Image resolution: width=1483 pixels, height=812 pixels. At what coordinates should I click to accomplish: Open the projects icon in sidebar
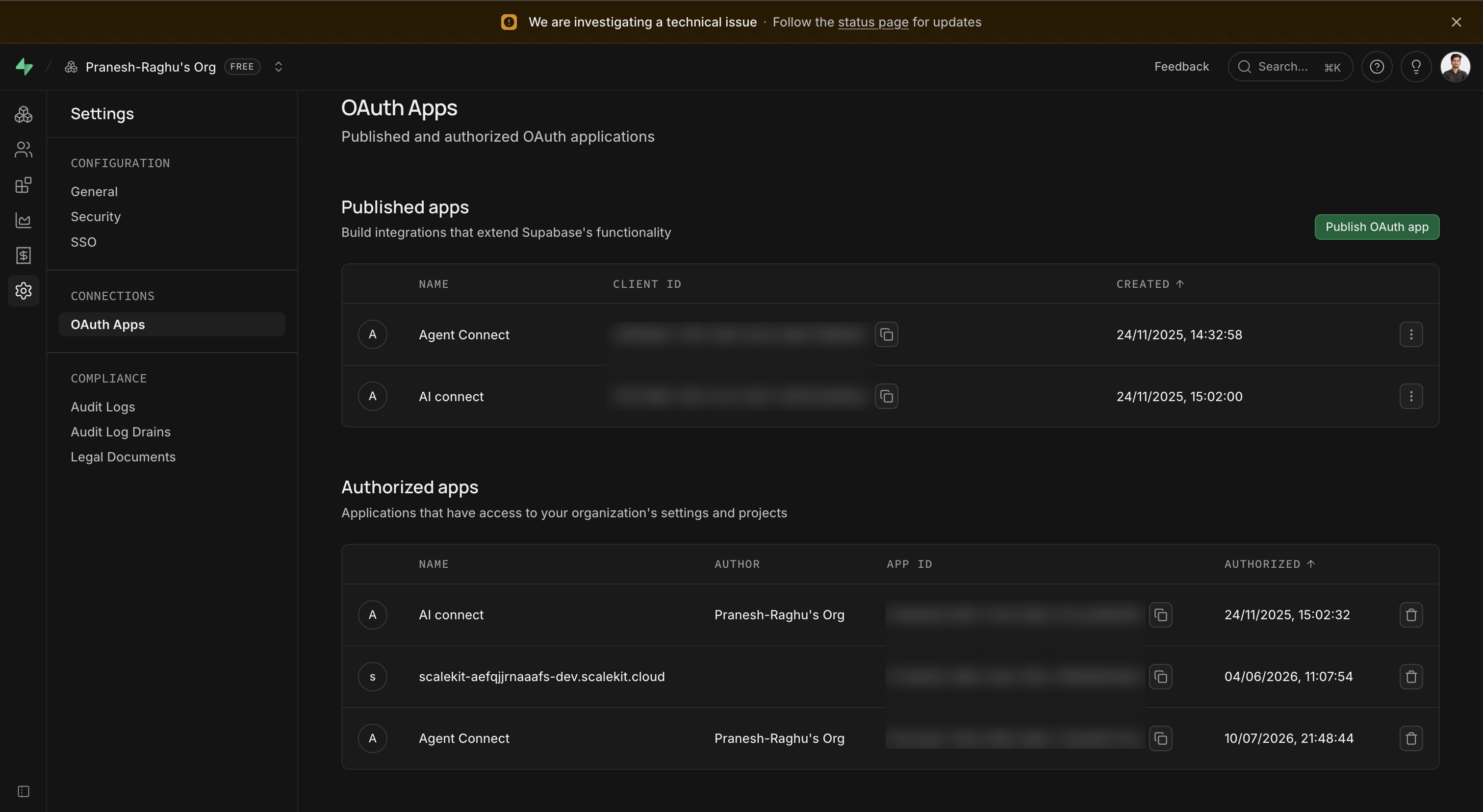[x=24, y=115]
